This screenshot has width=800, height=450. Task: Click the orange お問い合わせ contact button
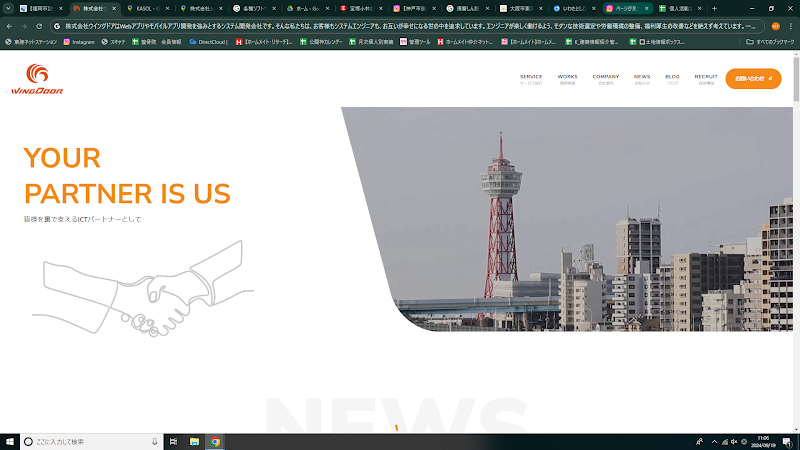[x=753, y=79]
